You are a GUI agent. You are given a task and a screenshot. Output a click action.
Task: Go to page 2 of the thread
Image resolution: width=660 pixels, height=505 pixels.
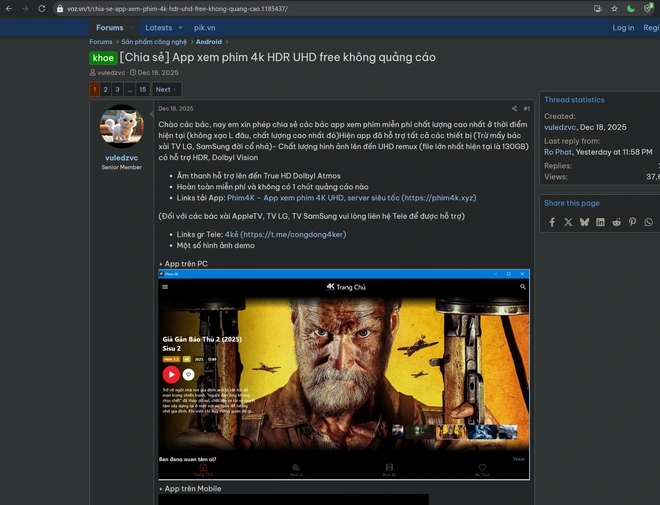pos(106,89)
